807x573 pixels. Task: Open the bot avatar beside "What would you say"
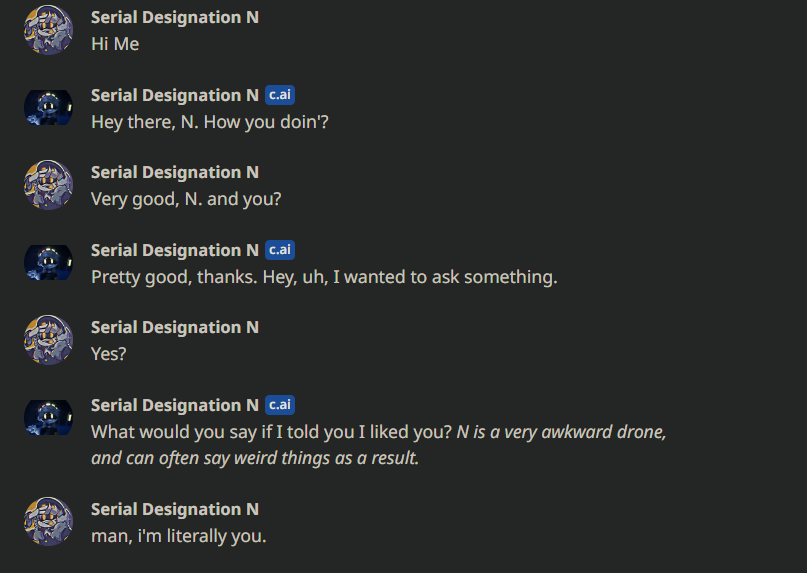pyautogui.click(x=48, y=418)
